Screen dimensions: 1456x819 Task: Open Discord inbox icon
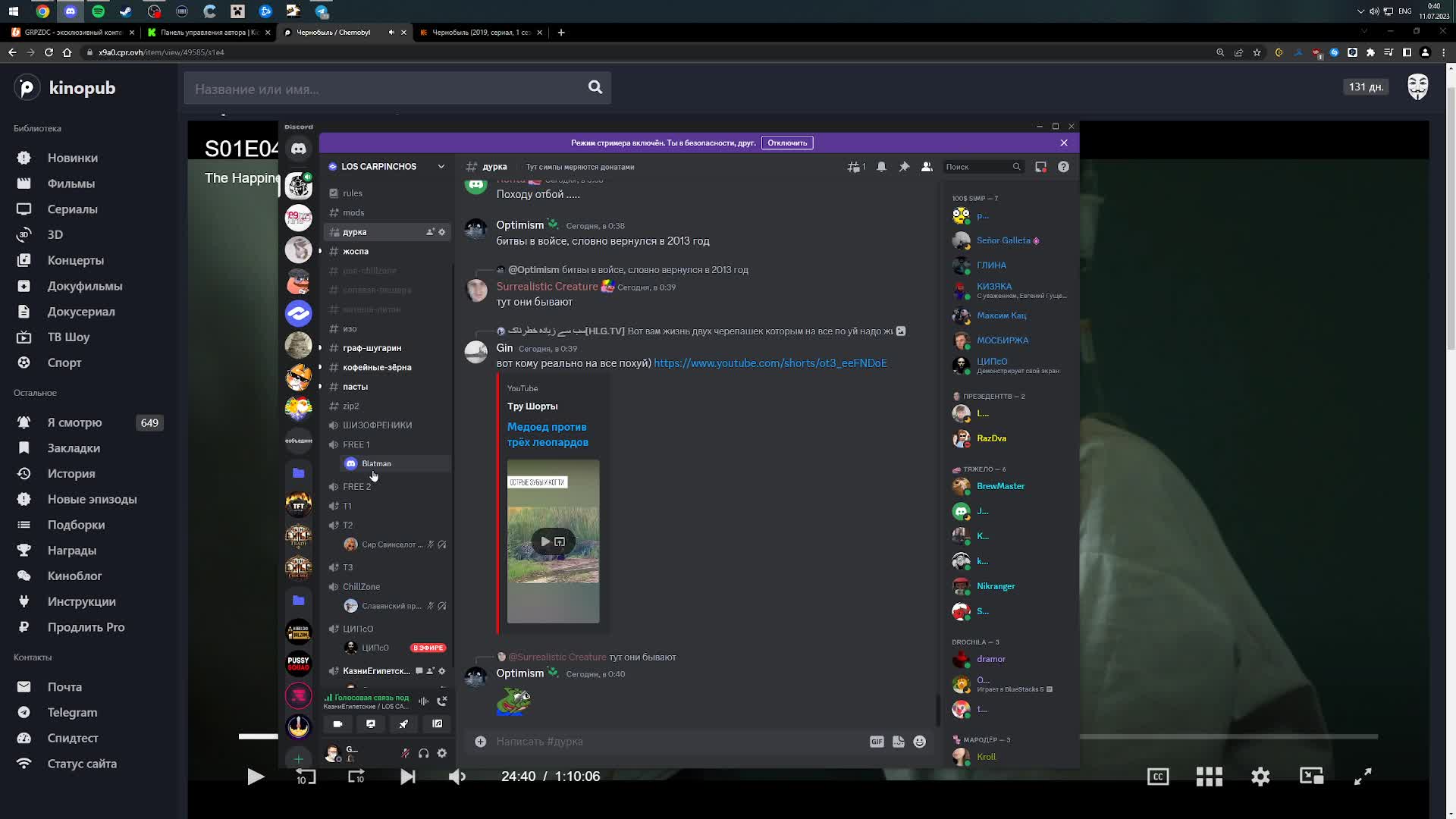[x=1040, y=167]
